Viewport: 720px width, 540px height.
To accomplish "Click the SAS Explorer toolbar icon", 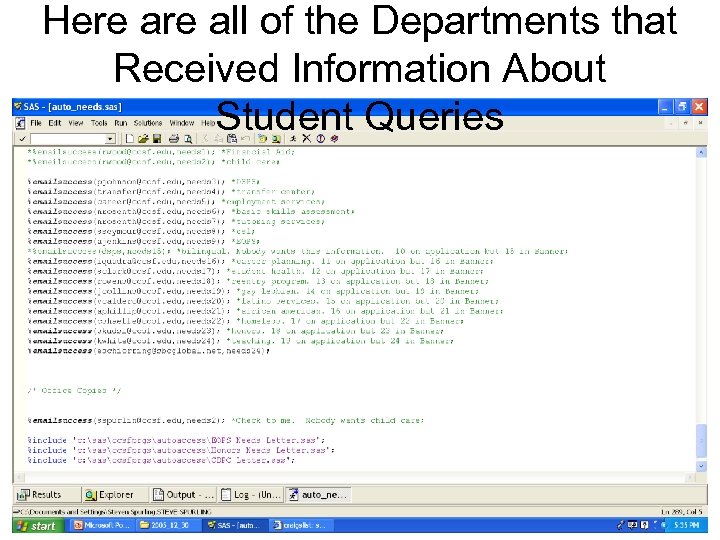I will click(276, 139).
